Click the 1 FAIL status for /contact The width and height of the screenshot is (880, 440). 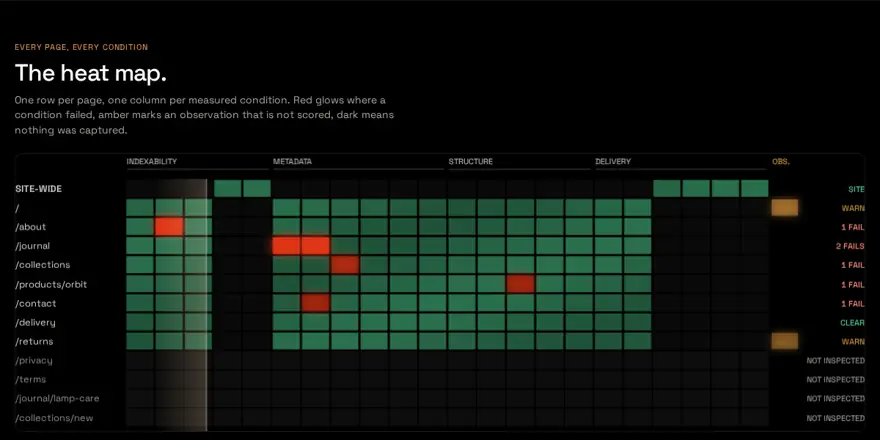point(853,304)
